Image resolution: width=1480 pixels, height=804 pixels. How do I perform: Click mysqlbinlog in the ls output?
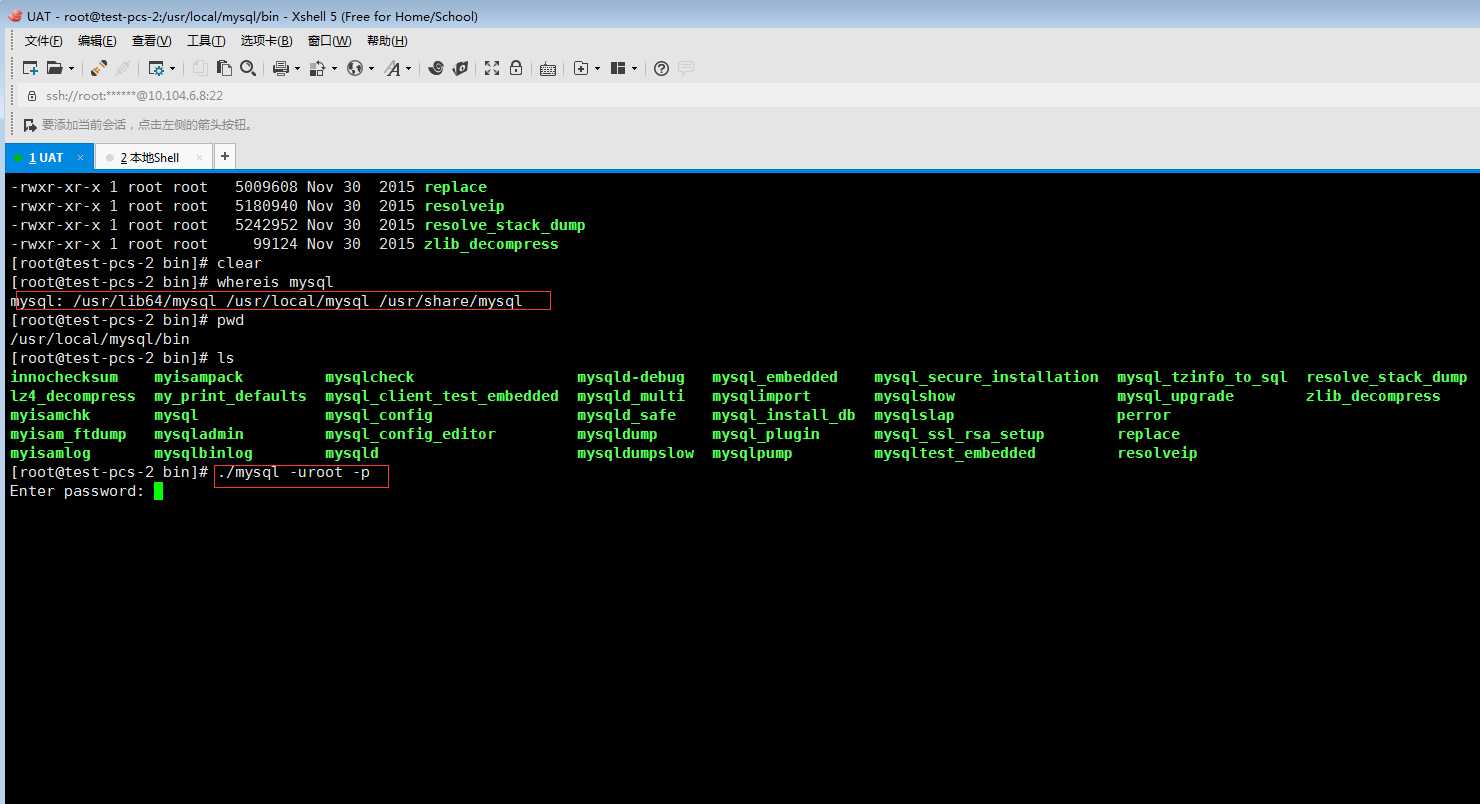click(x=203, y=453)
